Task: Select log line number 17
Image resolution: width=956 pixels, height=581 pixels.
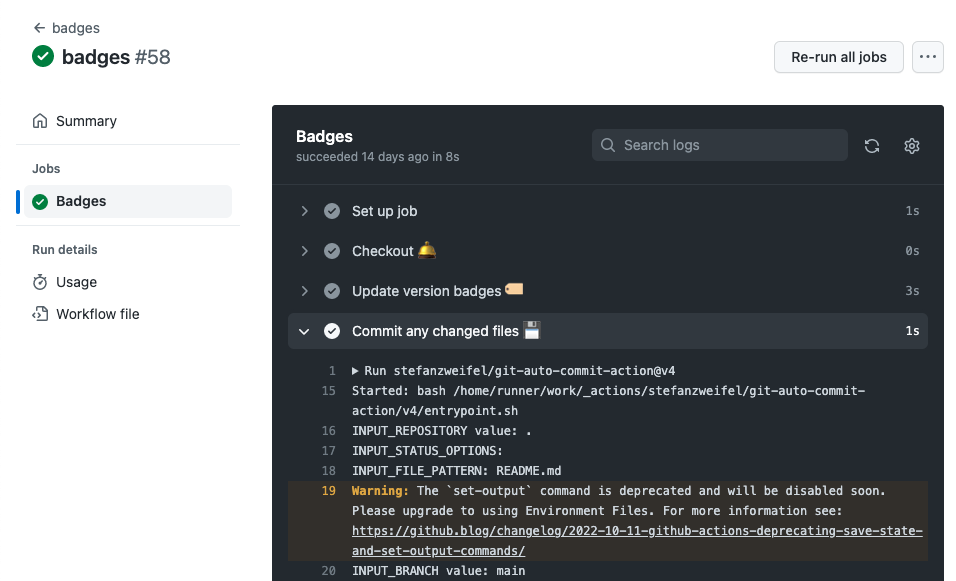Action: [329, 451]
